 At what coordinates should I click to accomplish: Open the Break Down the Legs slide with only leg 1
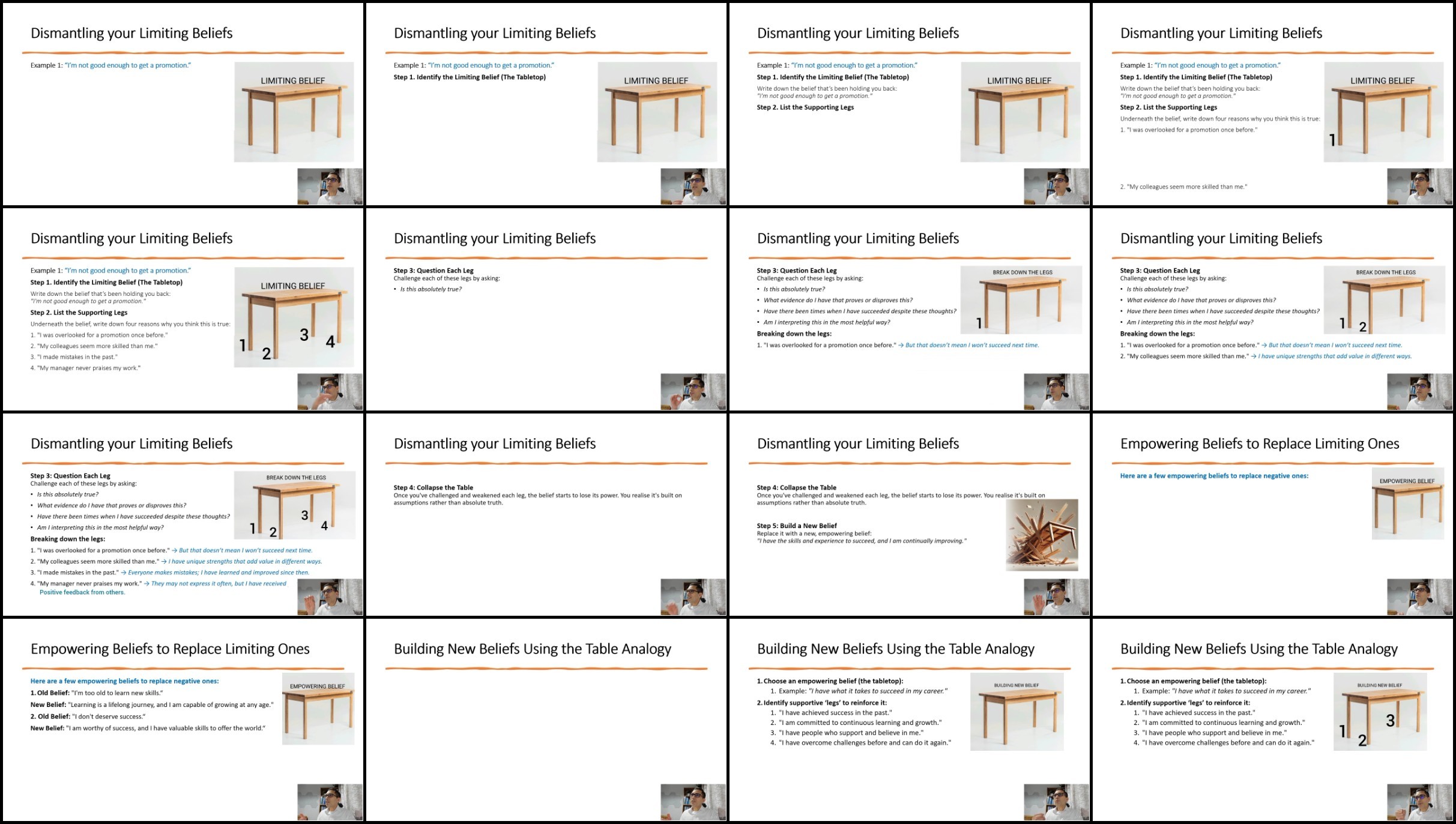click(x=909, y=310)
